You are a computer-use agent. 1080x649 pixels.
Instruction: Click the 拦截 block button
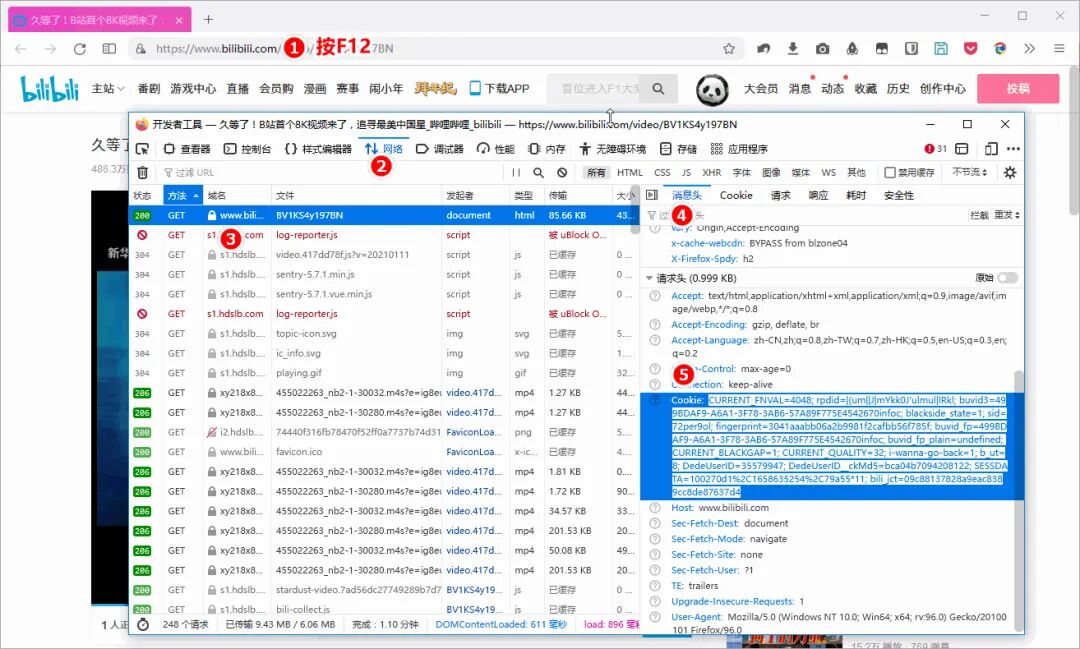979,215
